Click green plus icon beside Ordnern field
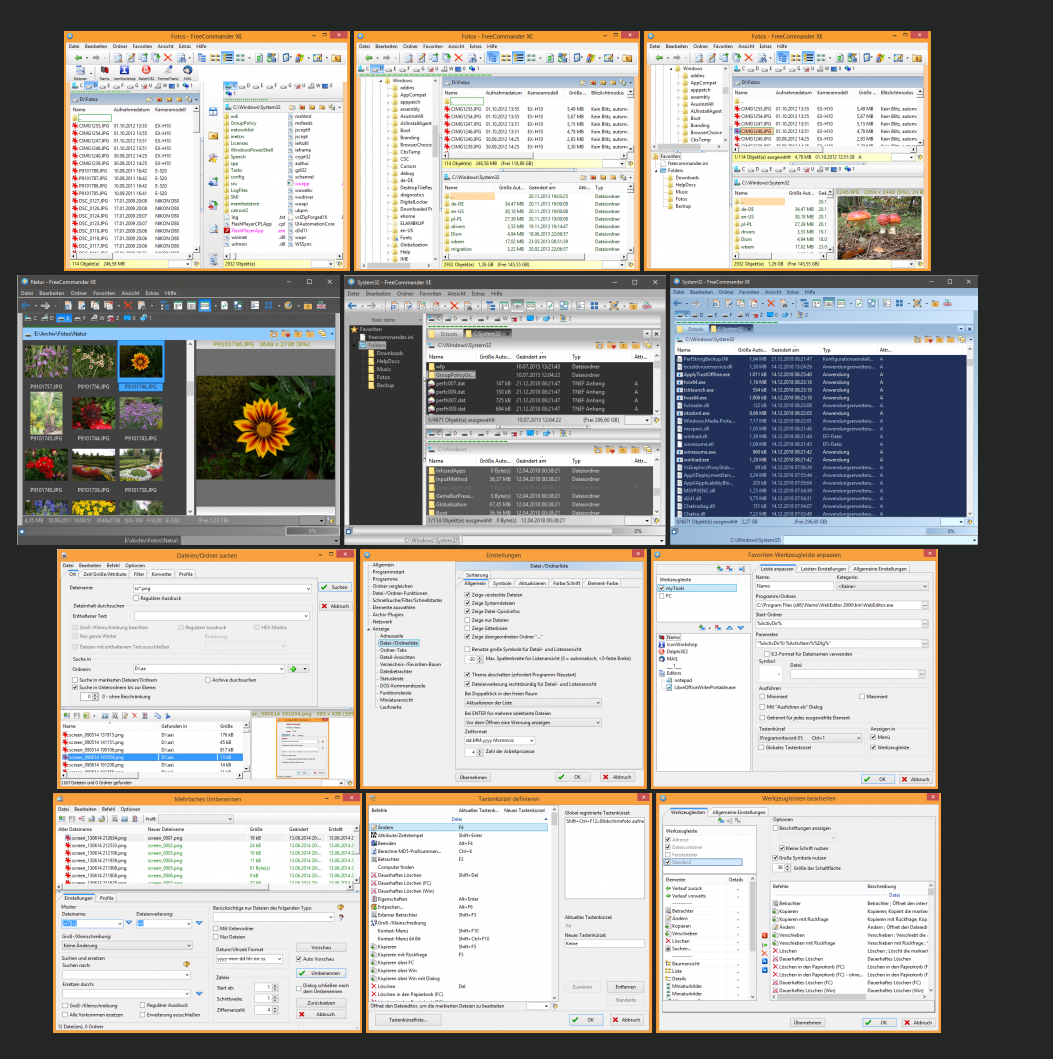The height and width of the screenshot is (1059, 1053). (x=293, y=669)
